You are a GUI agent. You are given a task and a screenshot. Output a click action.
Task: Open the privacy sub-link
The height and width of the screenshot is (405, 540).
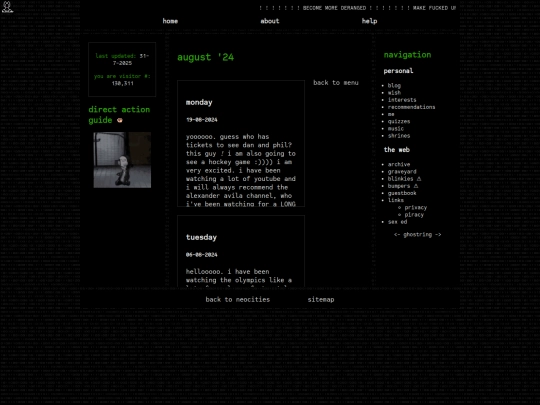(x=416, y=208)
